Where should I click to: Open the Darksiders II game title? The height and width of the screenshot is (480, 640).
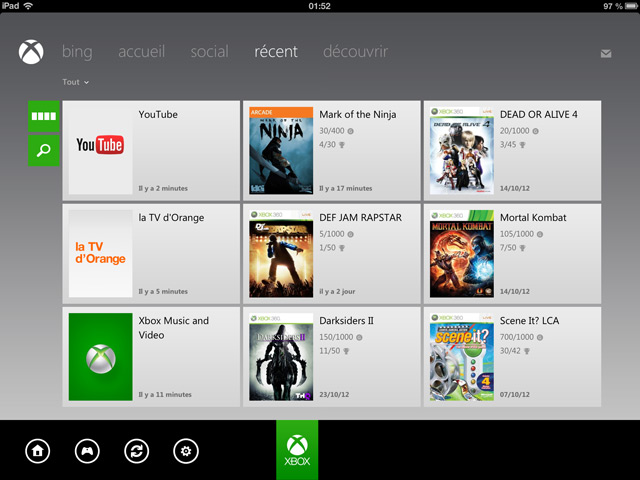(x=345, y=321)
